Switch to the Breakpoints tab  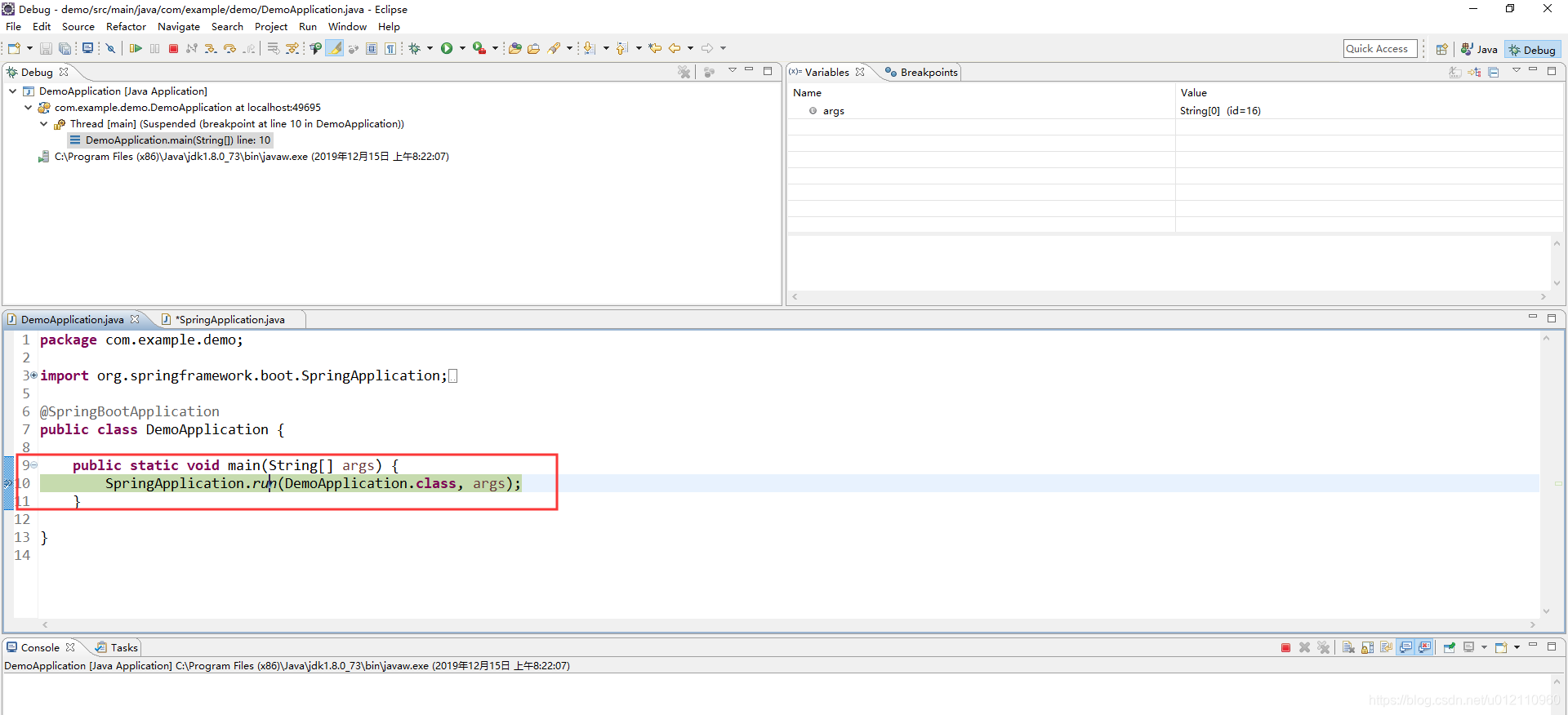coord(921,73)
